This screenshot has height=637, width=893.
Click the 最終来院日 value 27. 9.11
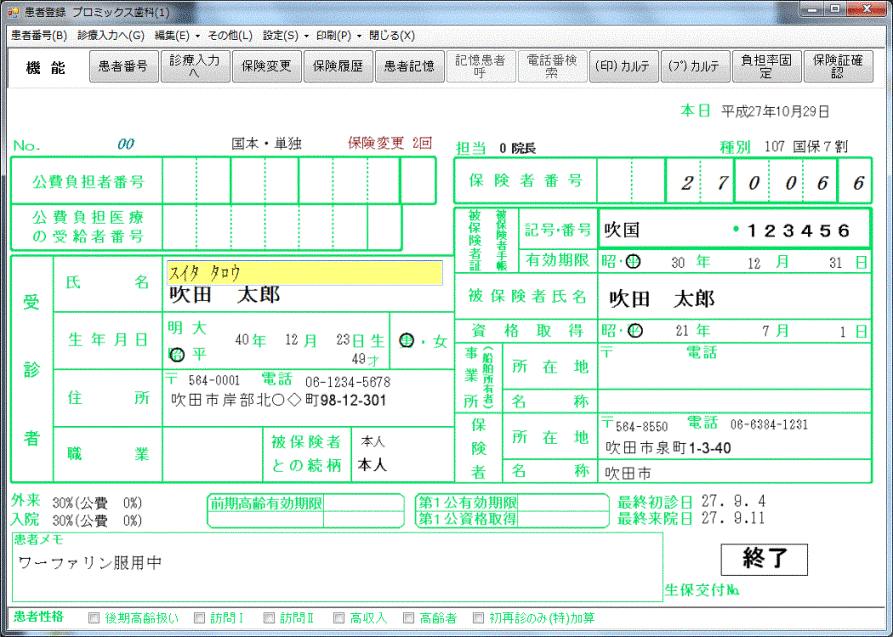734,518
